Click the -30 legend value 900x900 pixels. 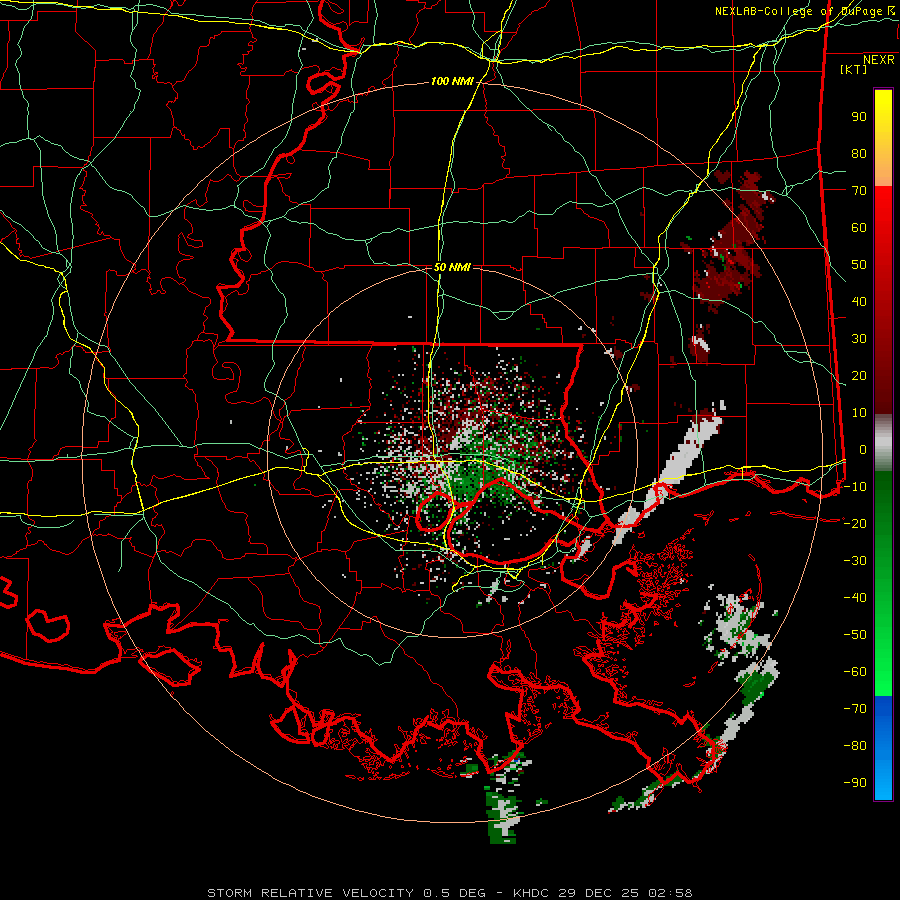[855, 561]
